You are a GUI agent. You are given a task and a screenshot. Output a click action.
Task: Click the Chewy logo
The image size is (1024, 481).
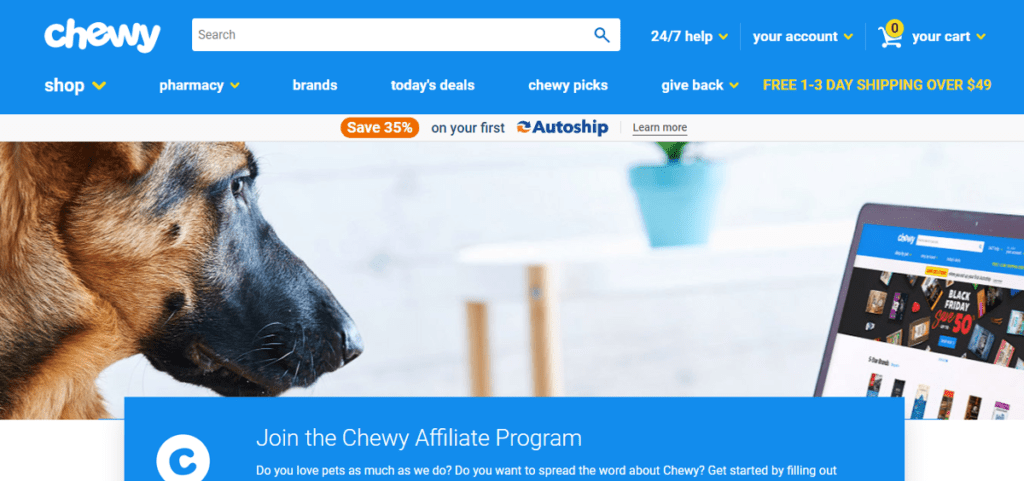pyautogui.click(x=103, y=36)
